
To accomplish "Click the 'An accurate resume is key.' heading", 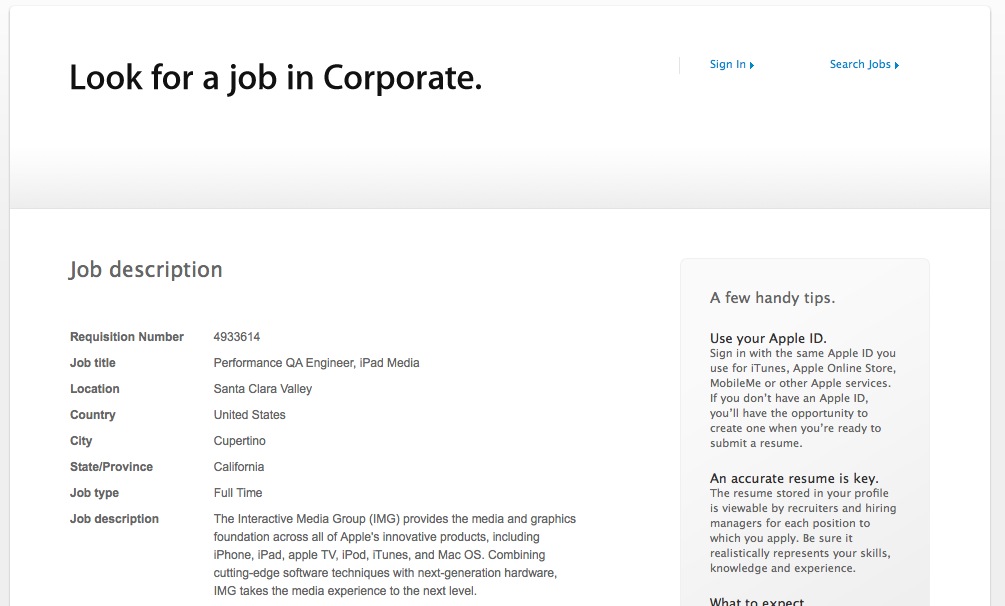I will click(794, 478).
